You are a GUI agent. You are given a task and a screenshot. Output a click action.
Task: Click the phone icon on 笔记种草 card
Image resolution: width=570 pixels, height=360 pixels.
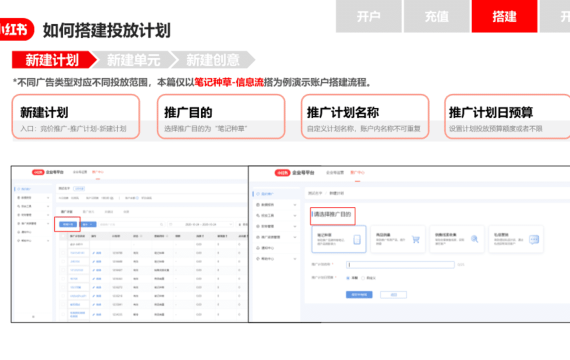click(x=357, y=239)
